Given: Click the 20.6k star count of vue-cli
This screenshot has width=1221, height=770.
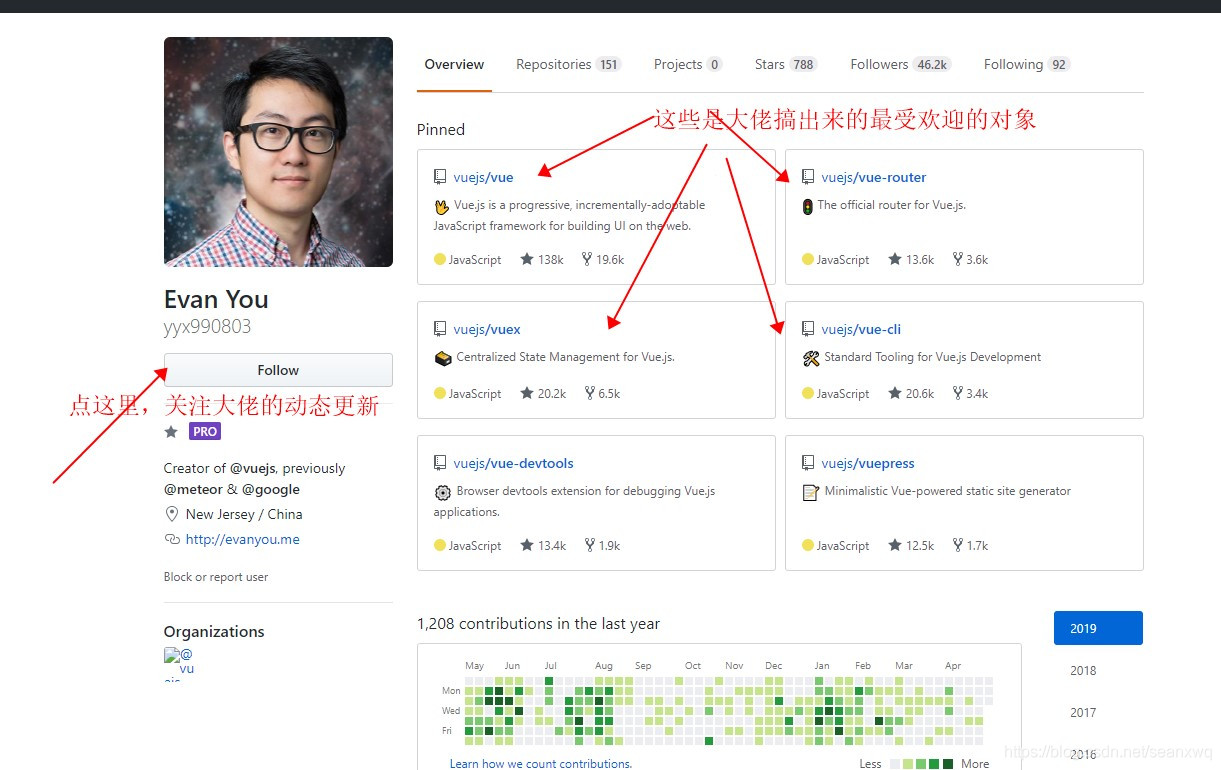Looking at the screenshot, I should click(x=911, y=393).
